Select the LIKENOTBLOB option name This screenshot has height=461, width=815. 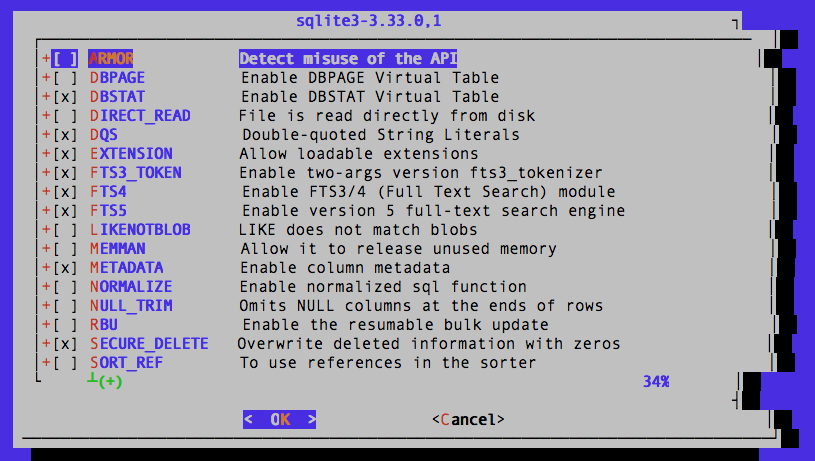140,230
